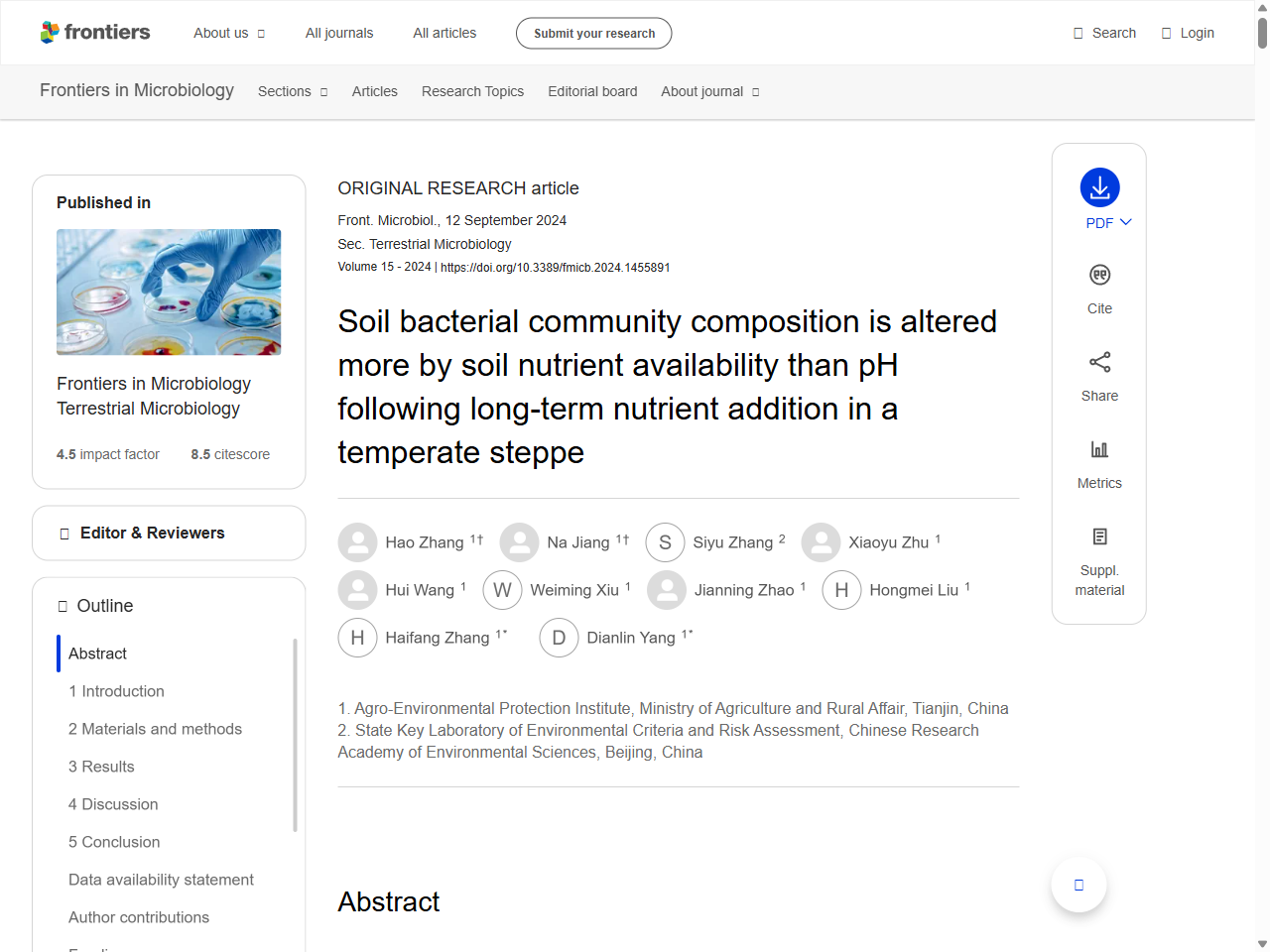
Task: View the Editorial board
Action: tap(592, 91)
